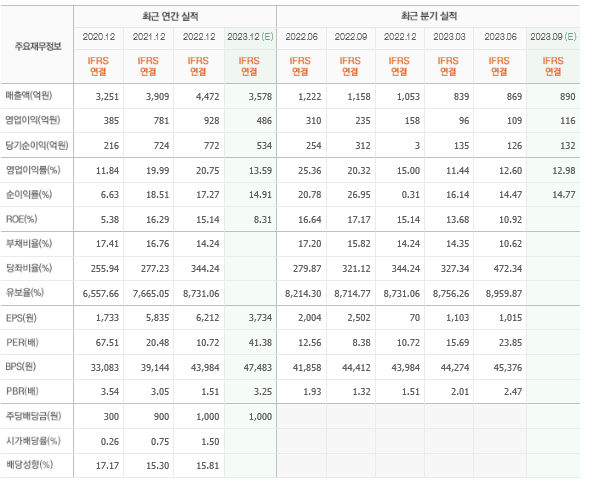Click the 2023.12 (E) column header
This screenshot has width=595, height=483.
pos(250,37)
